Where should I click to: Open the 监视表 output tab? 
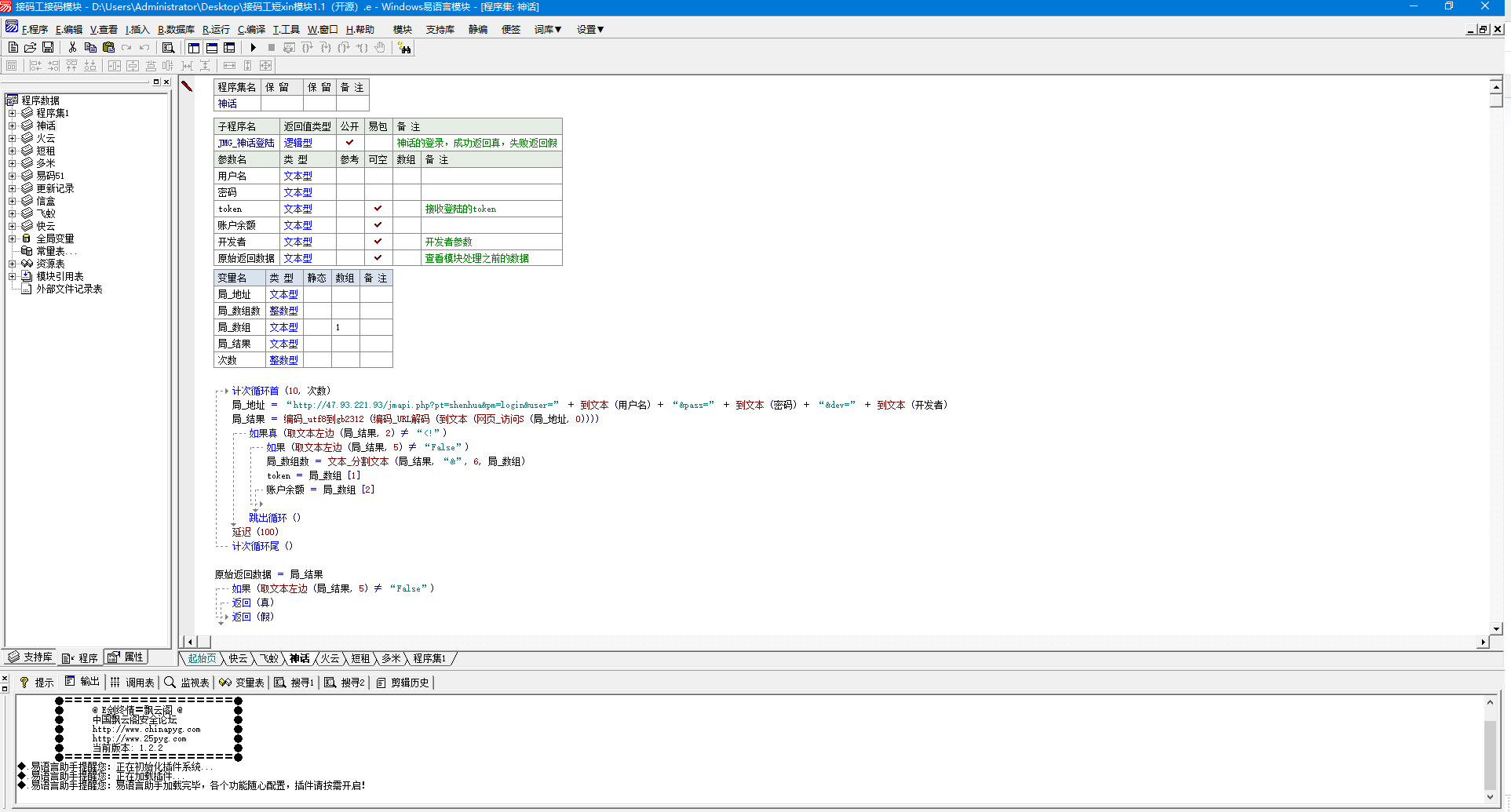(x=187, y=682)
